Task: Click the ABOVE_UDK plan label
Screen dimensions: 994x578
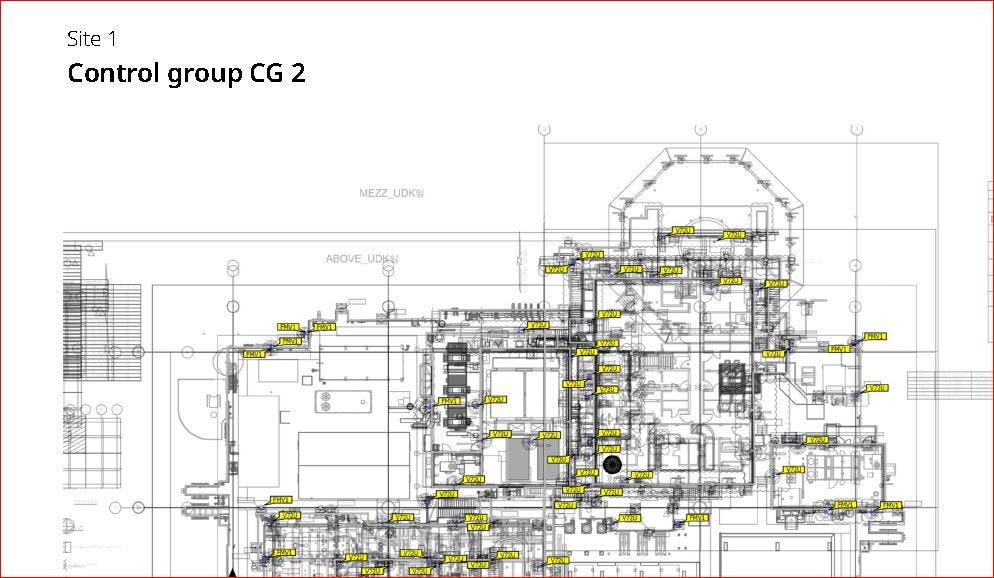Action: [x=362, y=259]
